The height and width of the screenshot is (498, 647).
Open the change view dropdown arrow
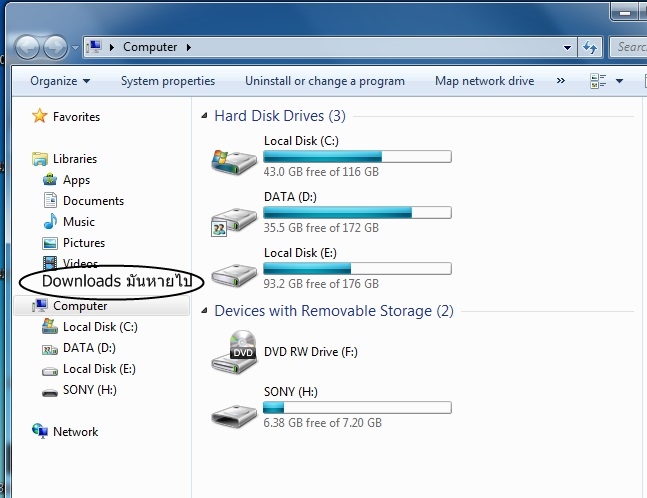[620, 81]
